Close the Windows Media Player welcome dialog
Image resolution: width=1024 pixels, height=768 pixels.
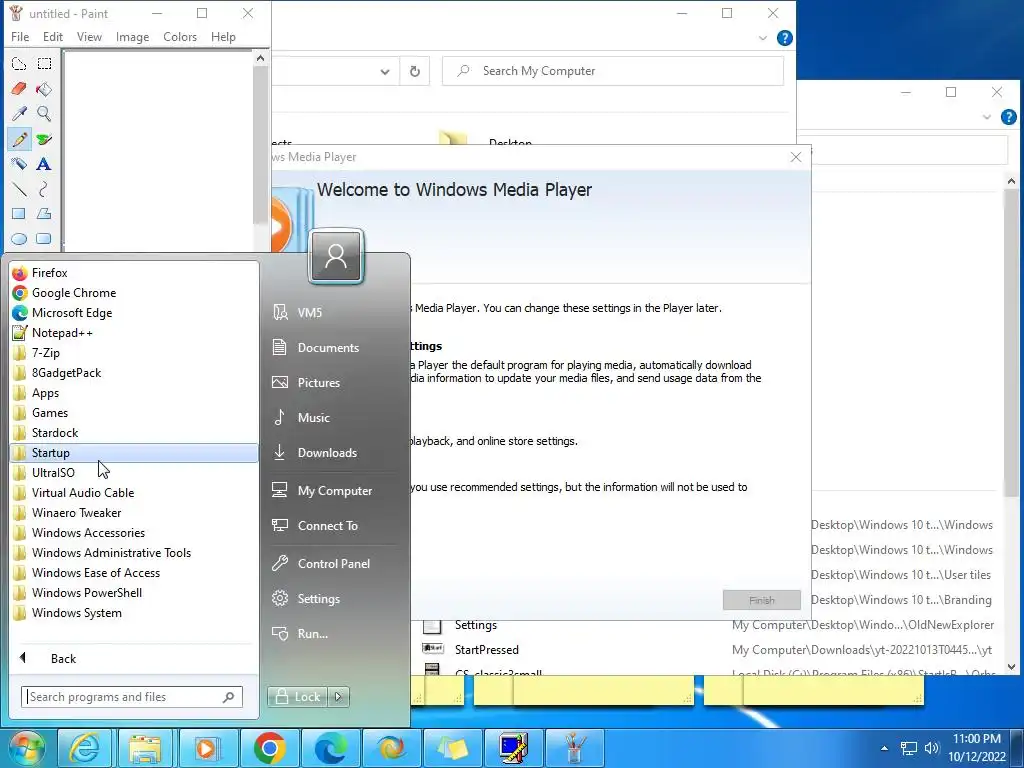click(x=795, y=157)
